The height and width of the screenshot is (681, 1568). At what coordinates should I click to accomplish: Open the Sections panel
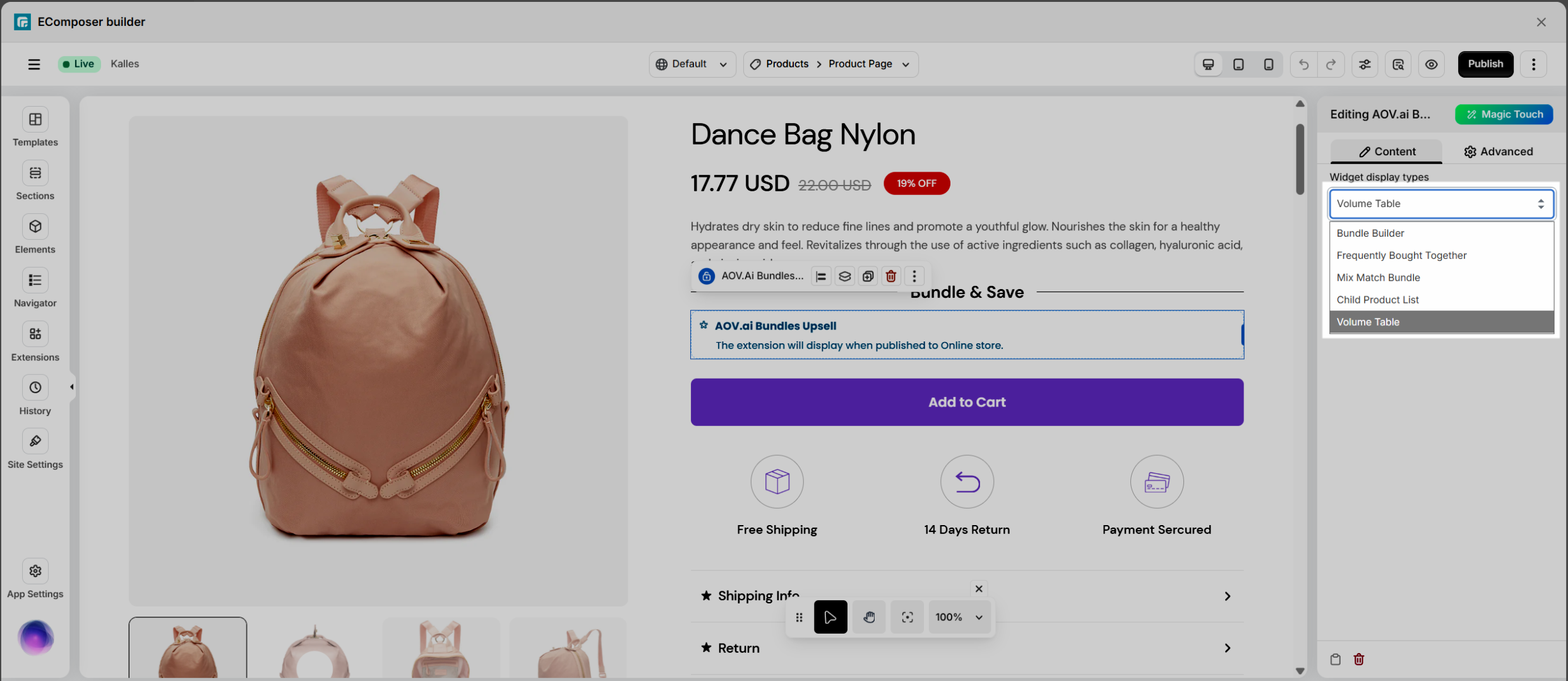(35, 181)
